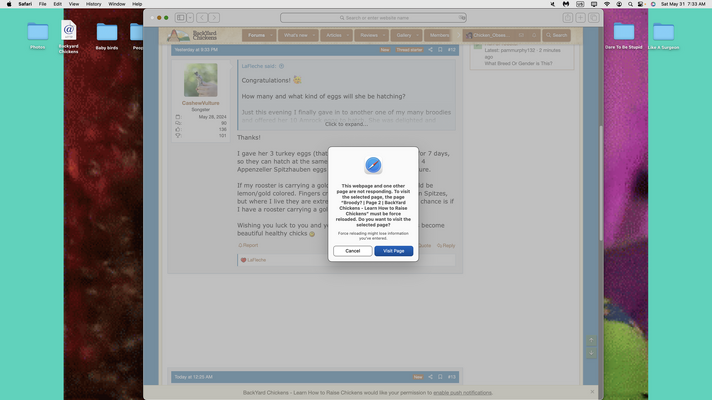Bookmark post #13

click(440, 377)
